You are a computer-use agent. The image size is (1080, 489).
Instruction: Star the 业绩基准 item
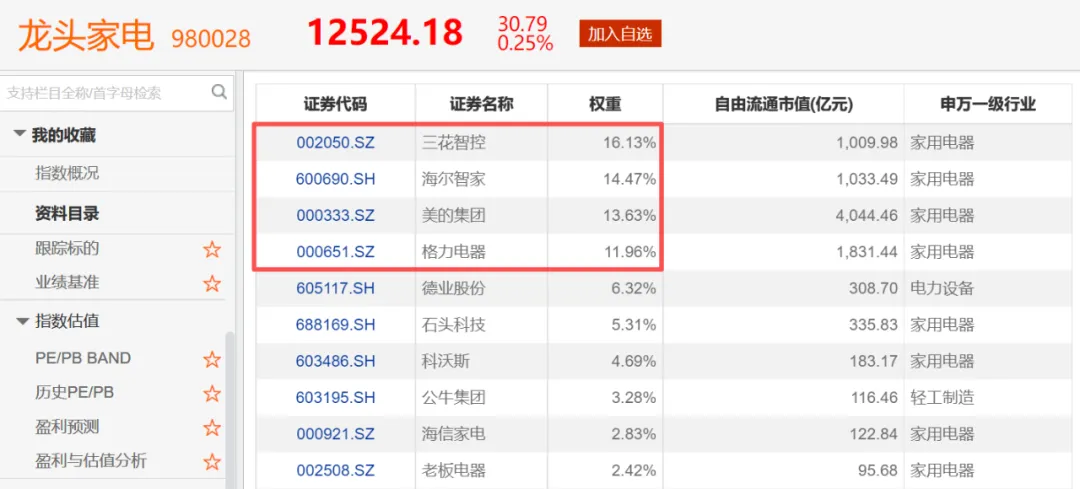click(212, 283)
